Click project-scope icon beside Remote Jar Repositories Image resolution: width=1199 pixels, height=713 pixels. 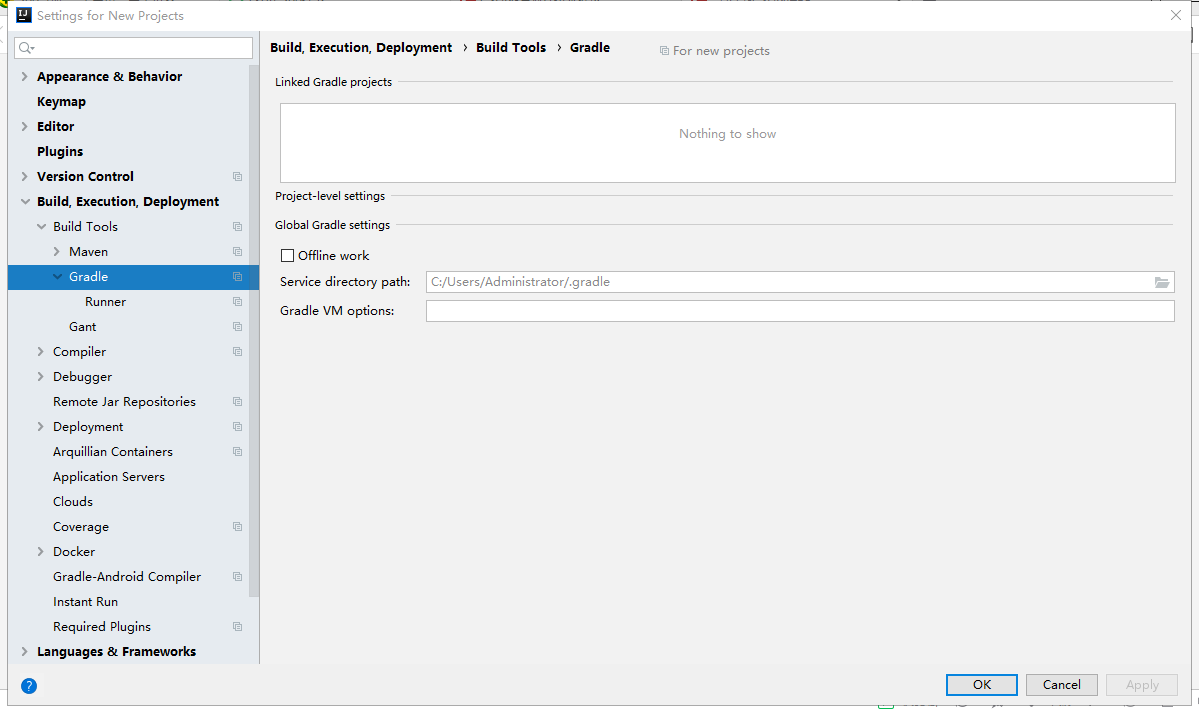pos(238,402)
